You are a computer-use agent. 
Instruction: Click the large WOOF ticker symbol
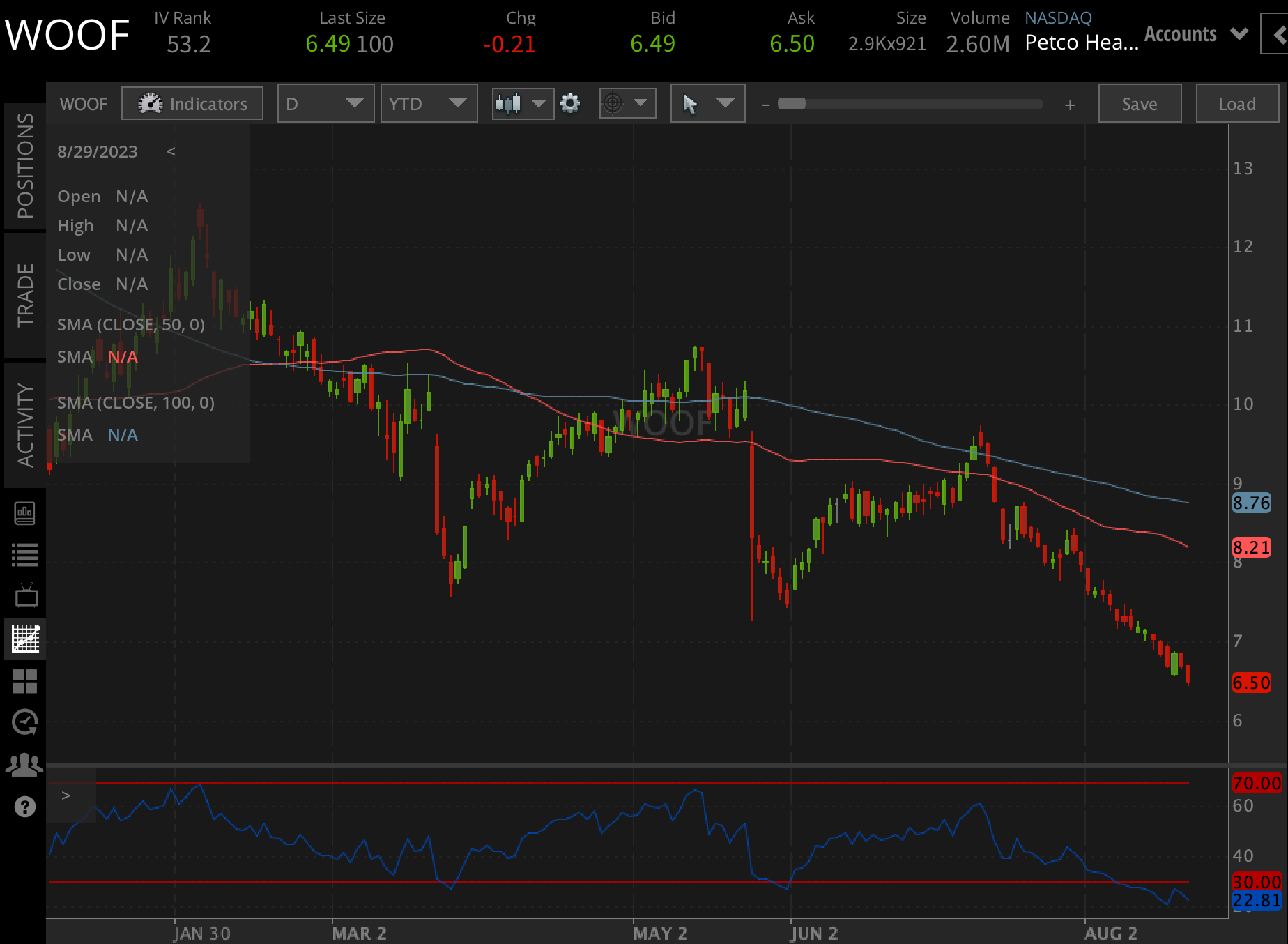tap(68, 35)
